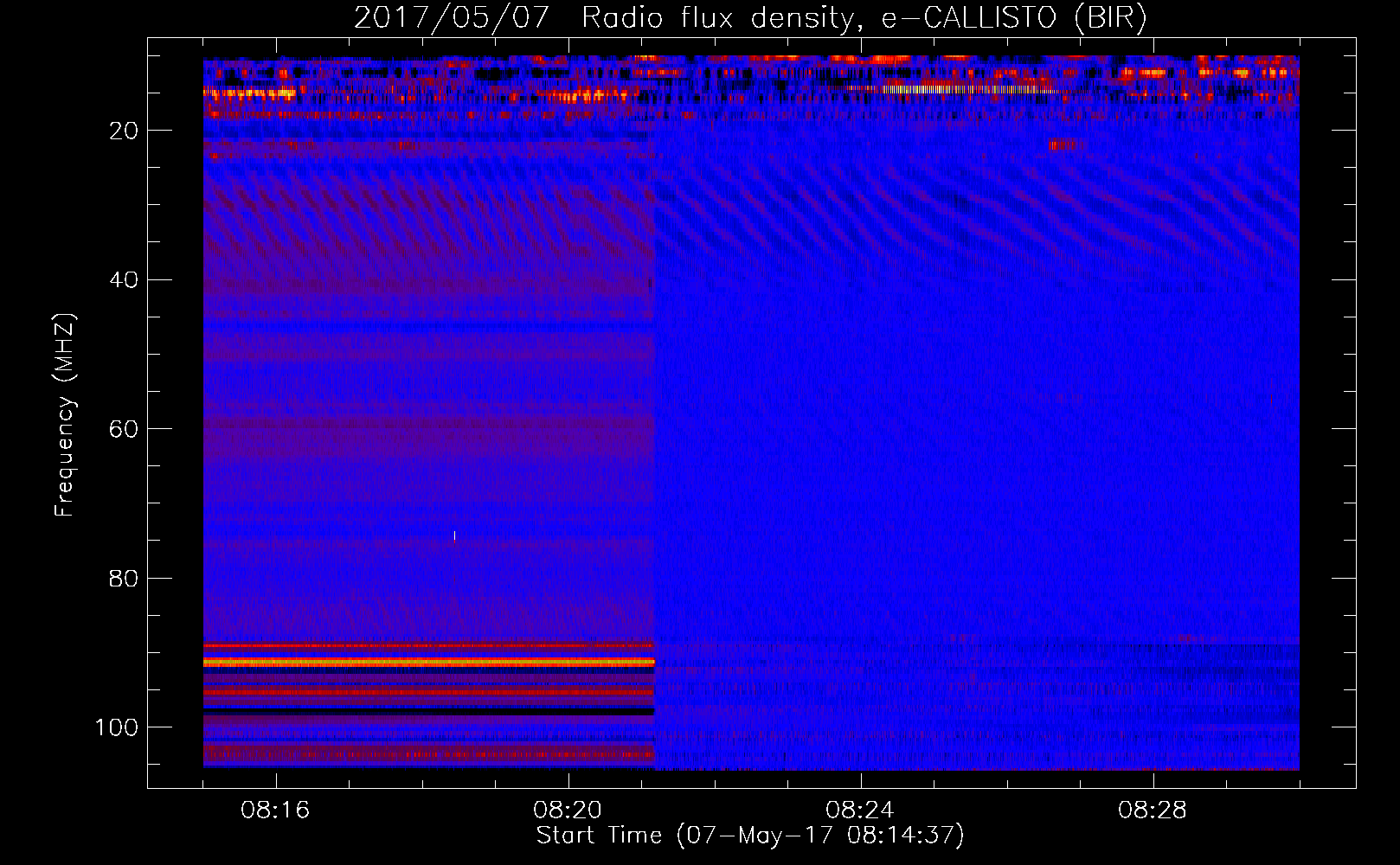The image size is (1400, 865).
Task: Click the 08:24 time tick label
Action: [860, 811]
